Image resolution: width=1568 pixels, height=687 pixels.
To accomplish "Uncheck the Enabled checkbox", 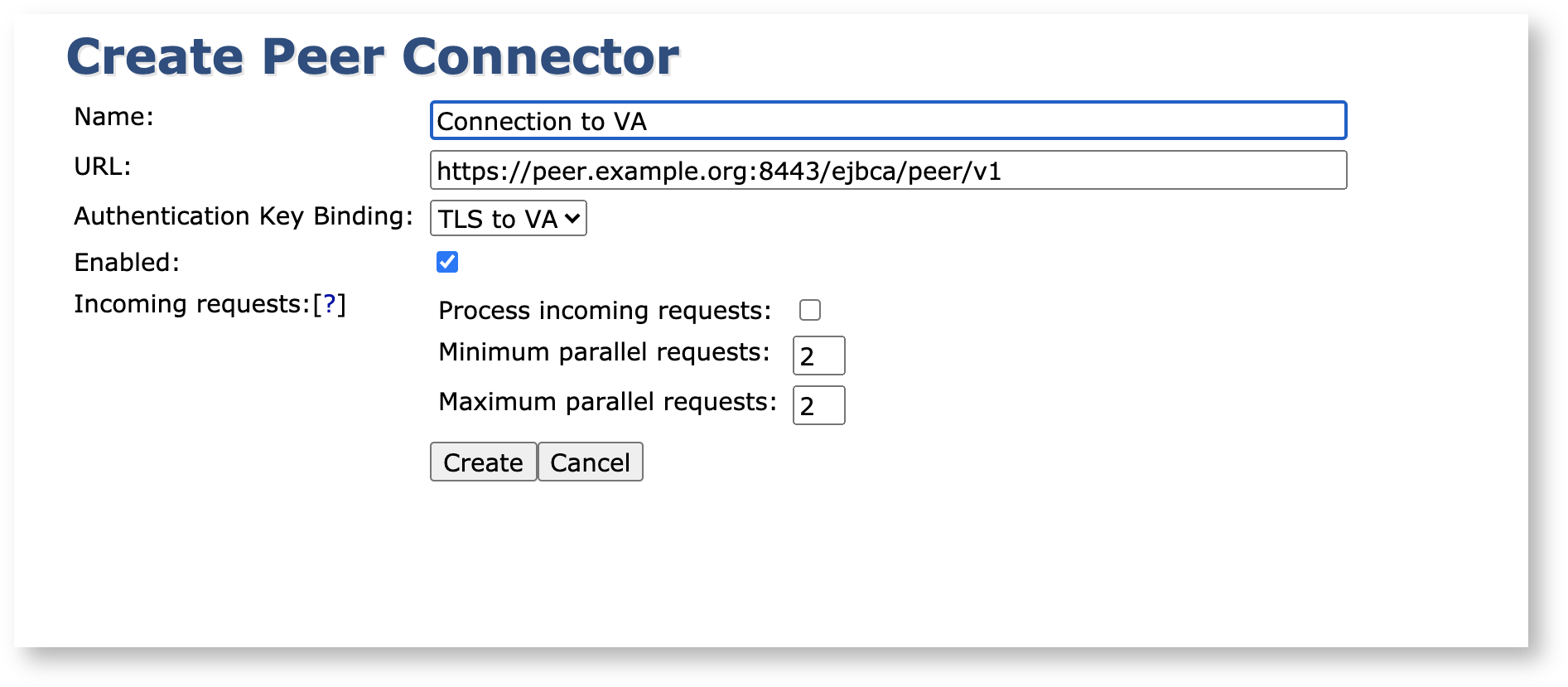I will pos(447,262).
